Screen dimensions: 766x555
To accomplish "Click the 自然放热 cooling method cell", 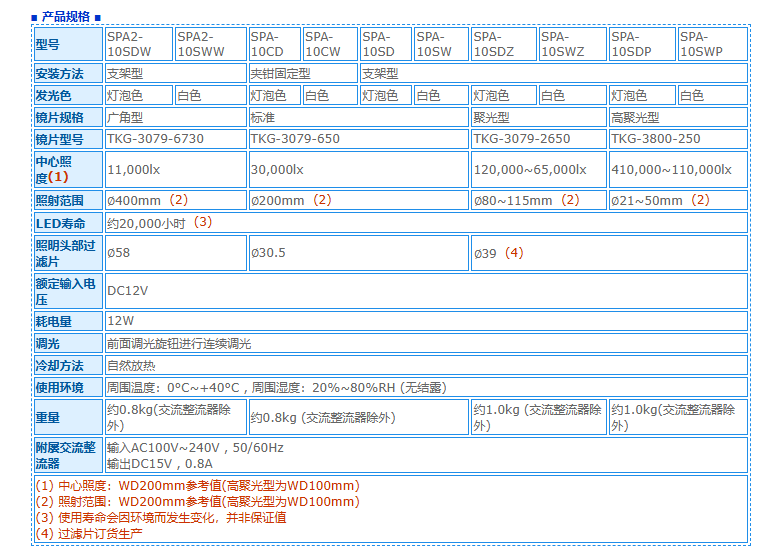I will click(131, 365).
